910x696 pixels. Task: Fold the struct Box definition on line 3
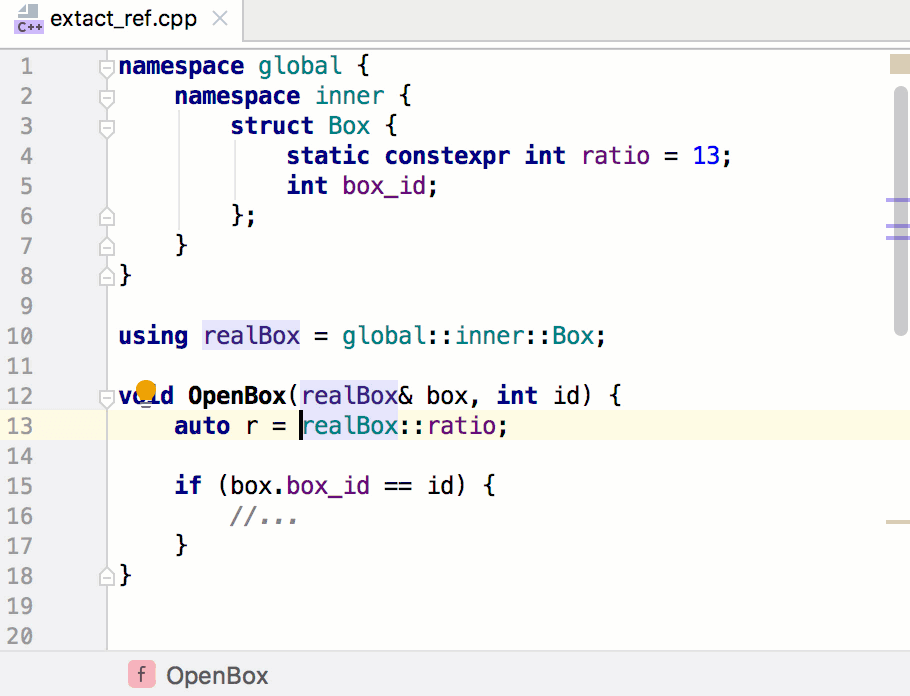tap(107, 127)
